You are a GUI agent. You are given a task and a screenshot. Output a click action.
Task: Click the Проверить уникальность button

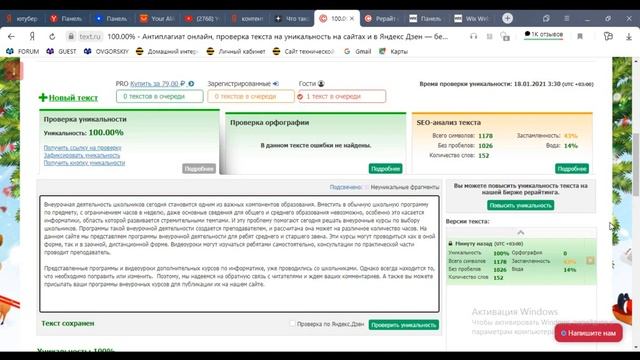[x=404, y=325]
